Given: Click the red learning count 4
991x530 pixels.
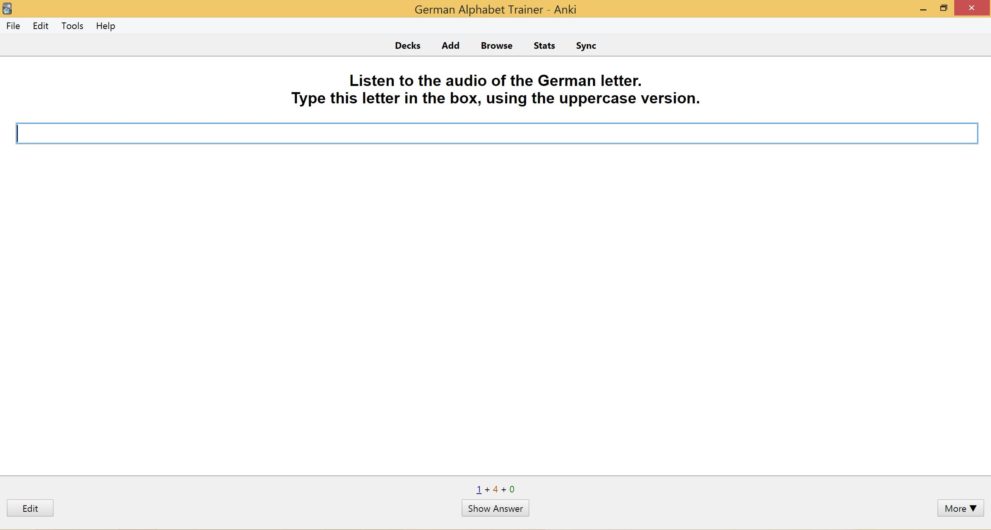Looking at the screenshot, I should click(495, 489).
